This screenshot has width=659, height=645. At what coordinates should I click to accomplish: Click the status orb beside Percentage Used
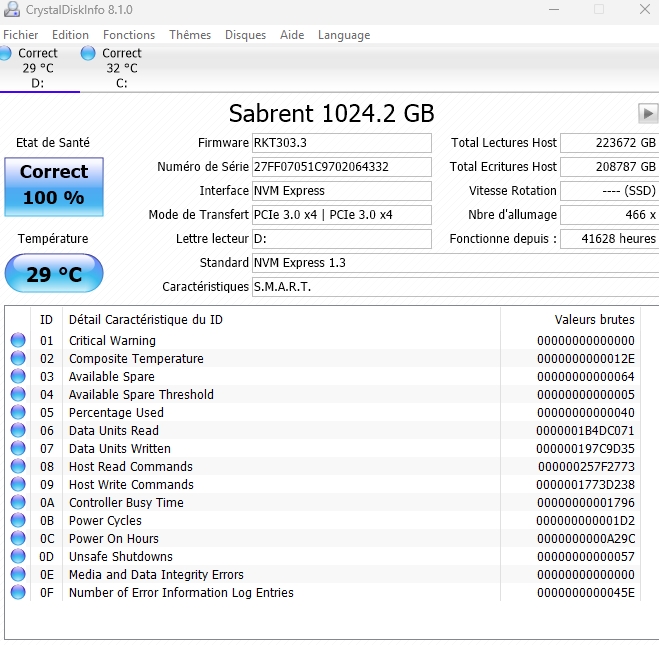(18, 413)
